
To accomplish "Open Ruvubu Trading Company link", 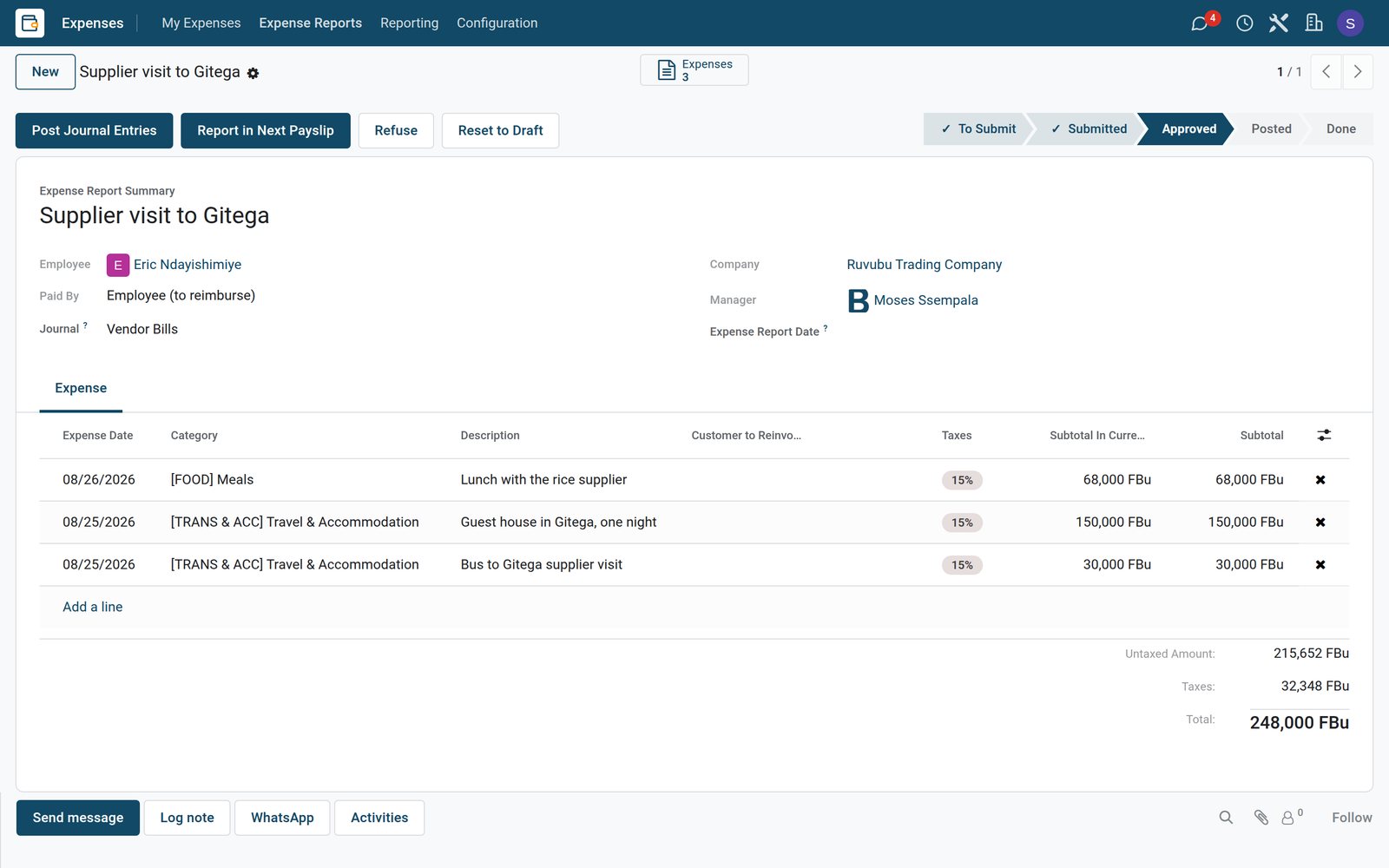I will [x=924, y=265].
